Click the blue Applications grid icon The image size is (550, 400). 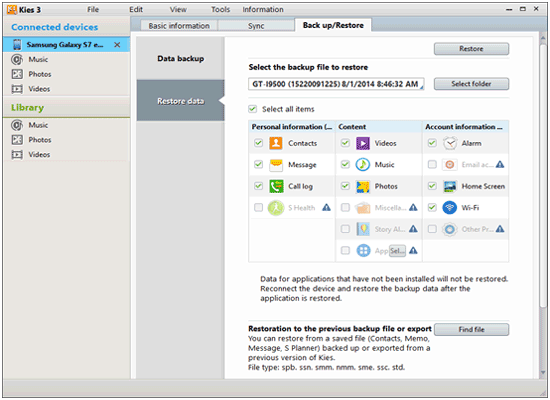(363, 251)
